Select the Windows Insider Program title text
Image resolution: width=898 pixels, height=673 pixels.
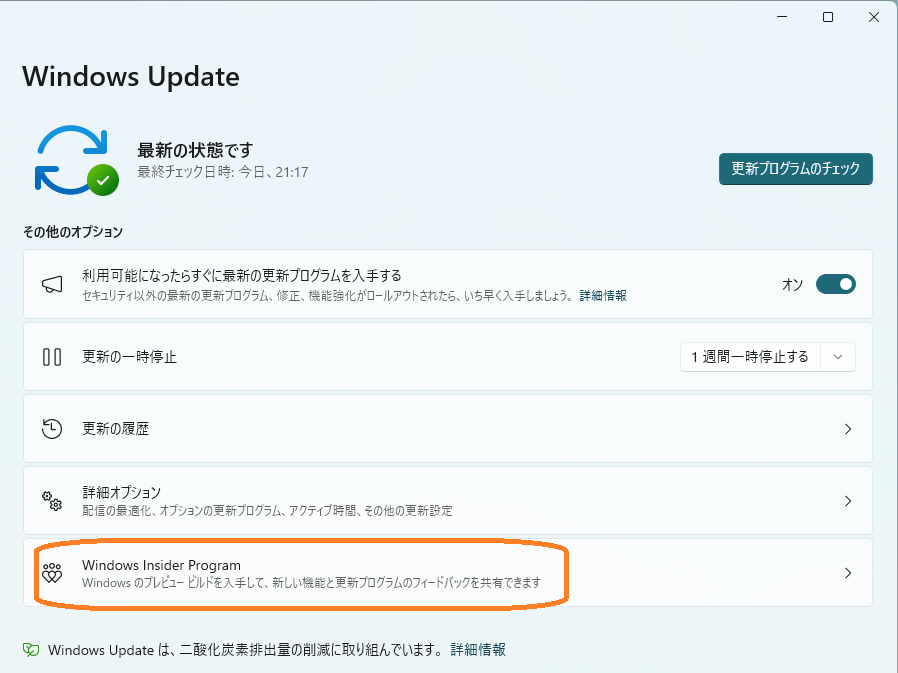click(x=162, y=565)
